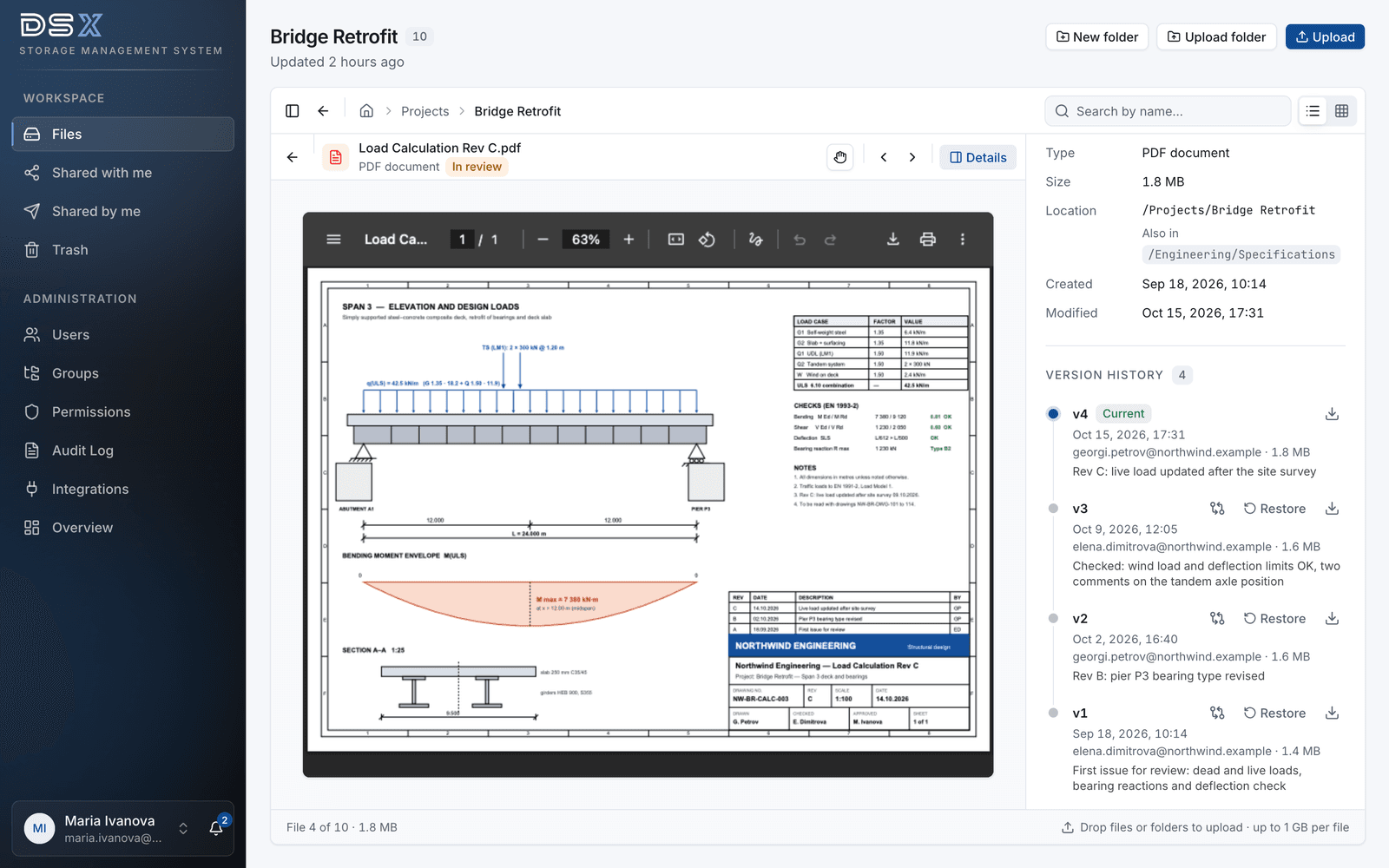Go to previous file chevron
The image size is (1389, 868).
point(884,157)
